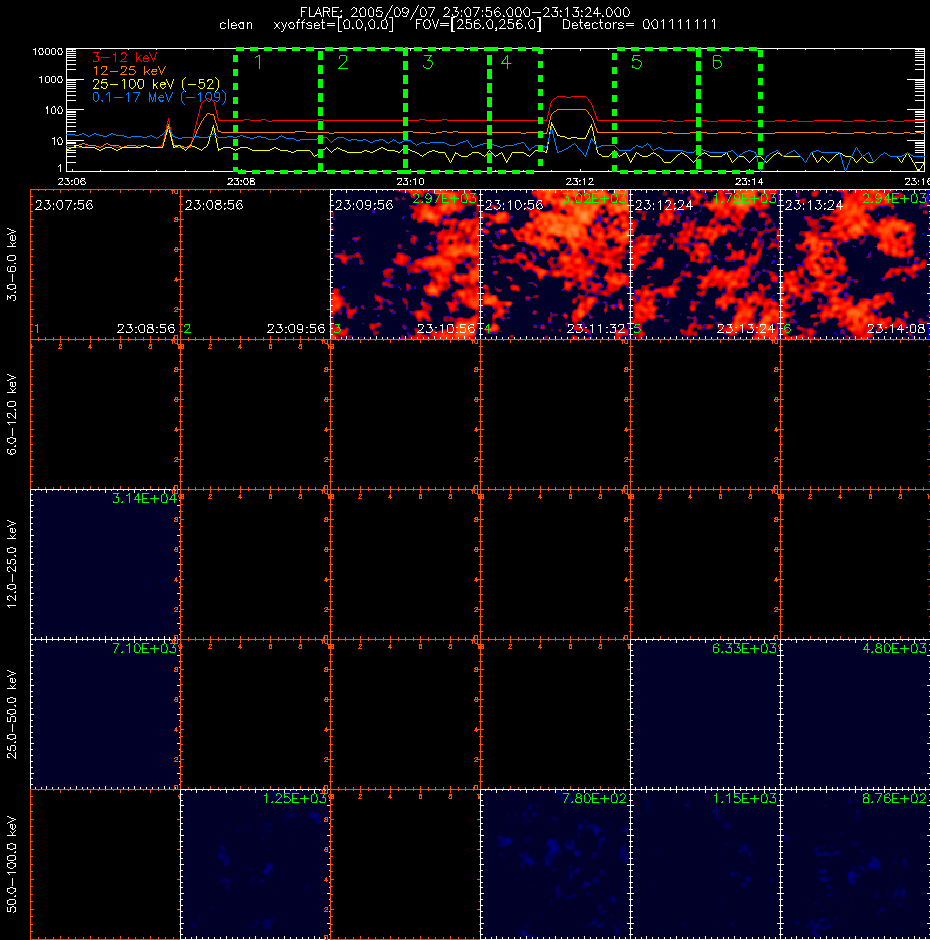Open the 25.0-50.0 keV panel labeled 4.80E+03
Viewport: 930px width, 940px height.
click(x=856, y=714)
